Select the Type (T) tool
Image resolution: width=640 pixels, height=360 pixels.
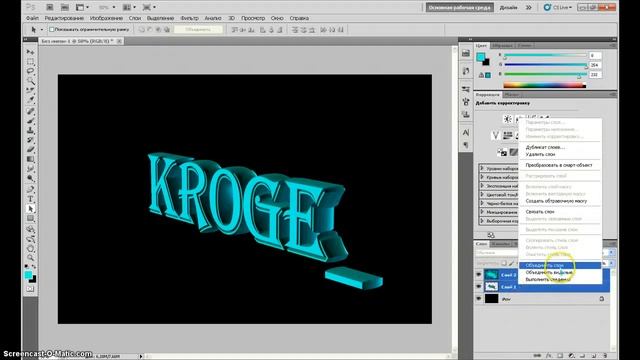(x=31, y=199)
